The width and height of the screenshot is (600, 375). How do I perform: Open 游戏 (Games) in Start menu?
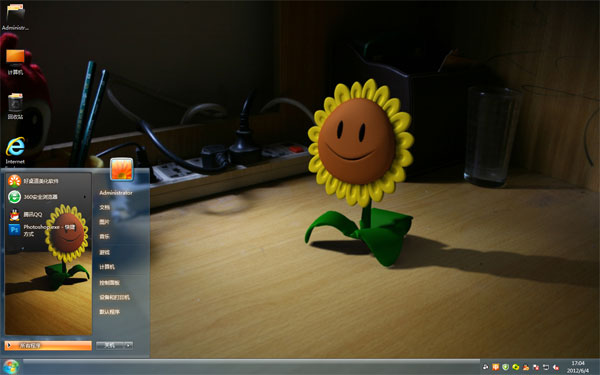tap(104, 252)
